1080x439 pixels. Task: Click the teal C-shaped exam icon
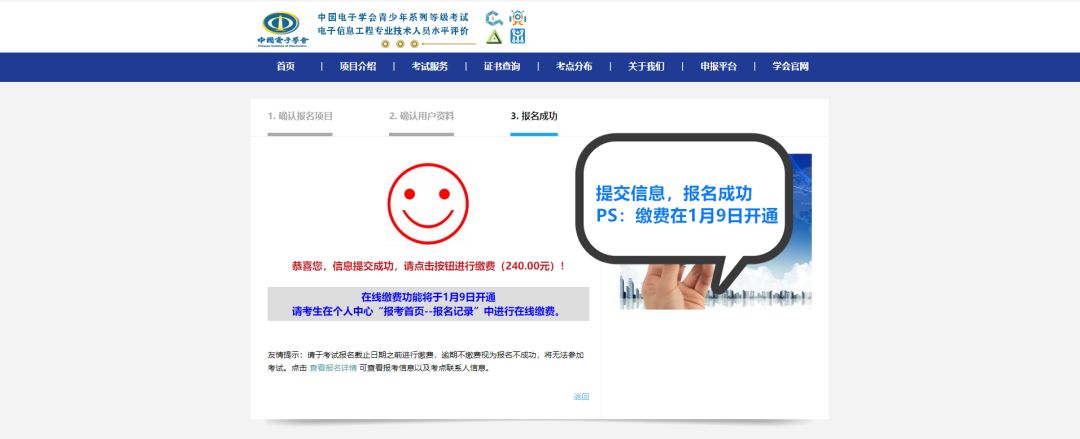(493, 18)
